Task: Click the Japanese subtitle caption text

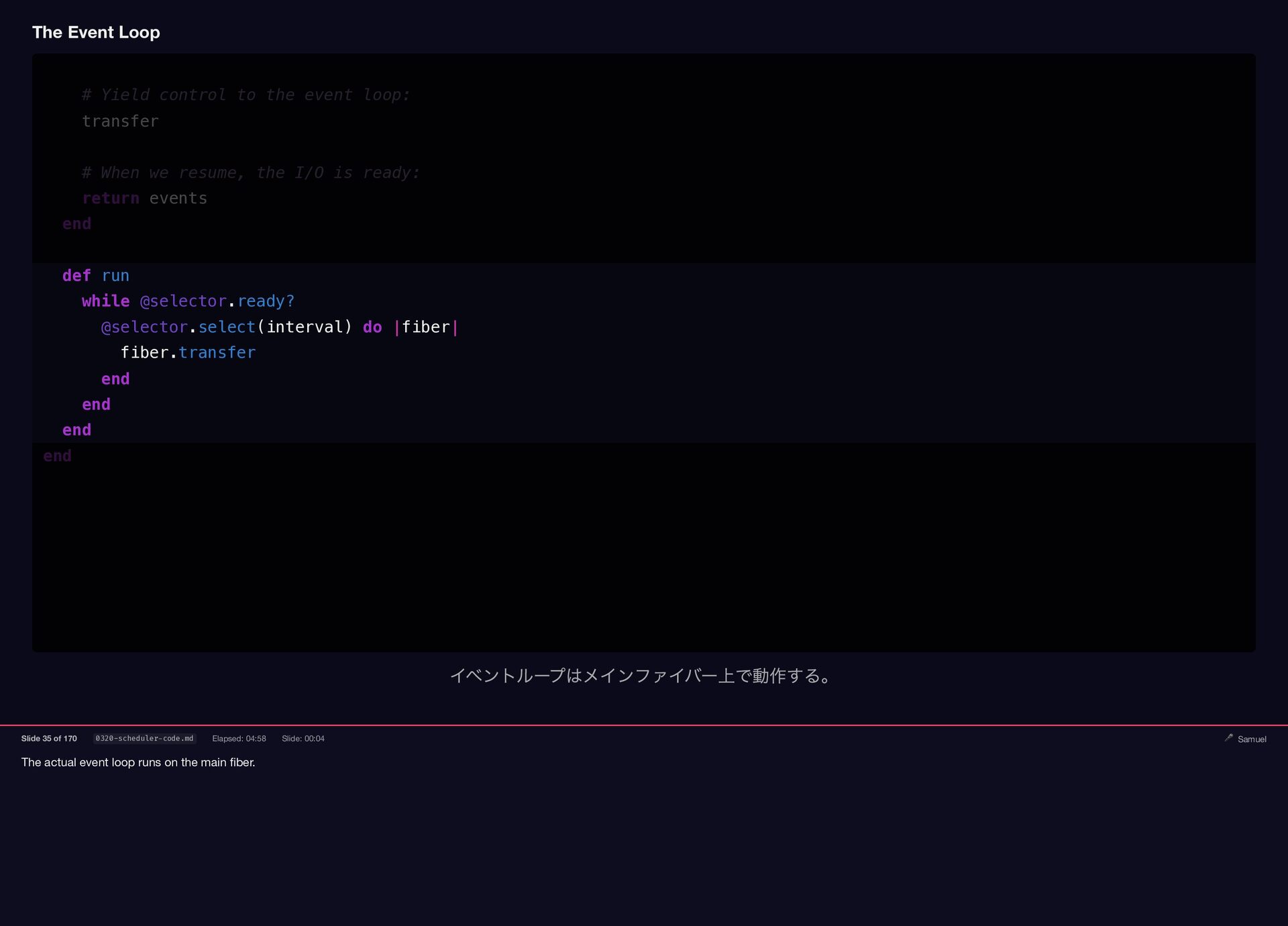Action: pos(641,676)
